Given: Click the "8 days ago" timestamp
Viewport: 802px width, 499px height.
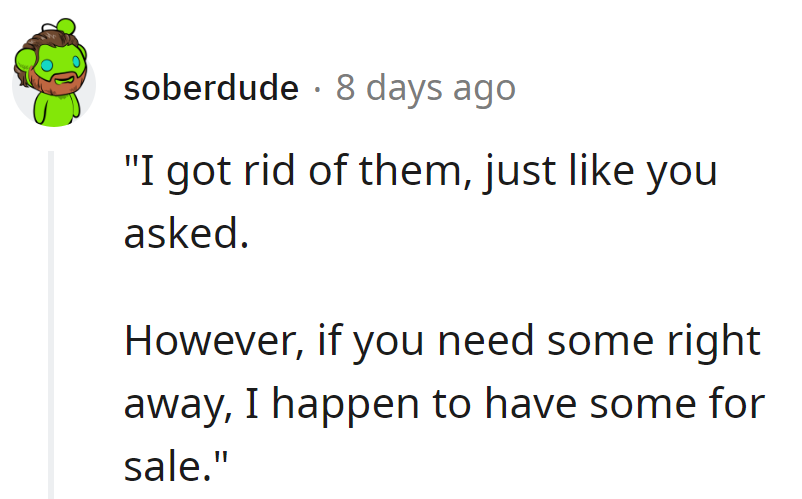Looking at the screenshot, I should tap(425, 88).
